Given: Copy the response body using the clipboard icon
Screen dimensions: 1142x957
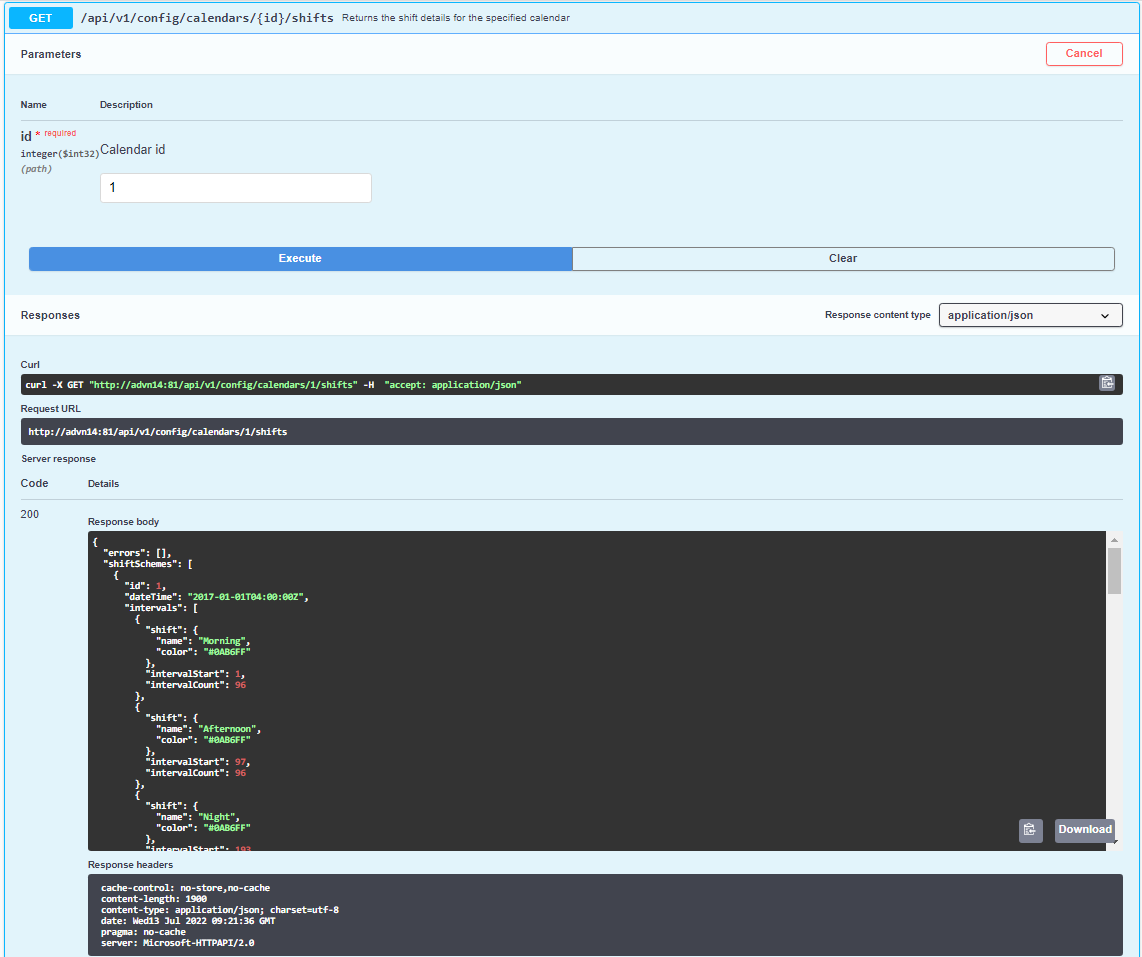Looking at the screenshot, I should click(1030, 830).
